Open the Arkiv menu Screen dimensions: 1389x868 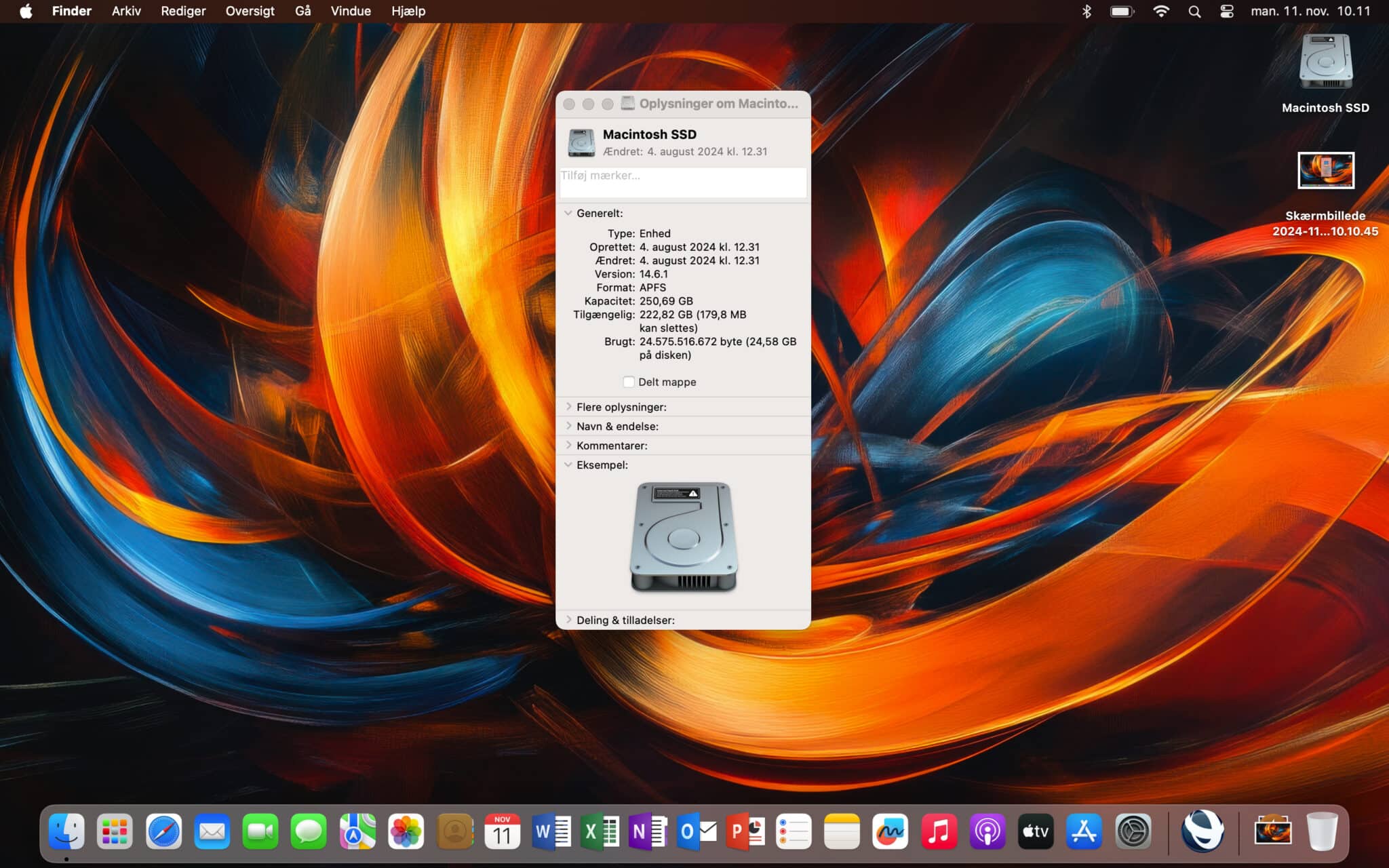click(x=126, y=12)
